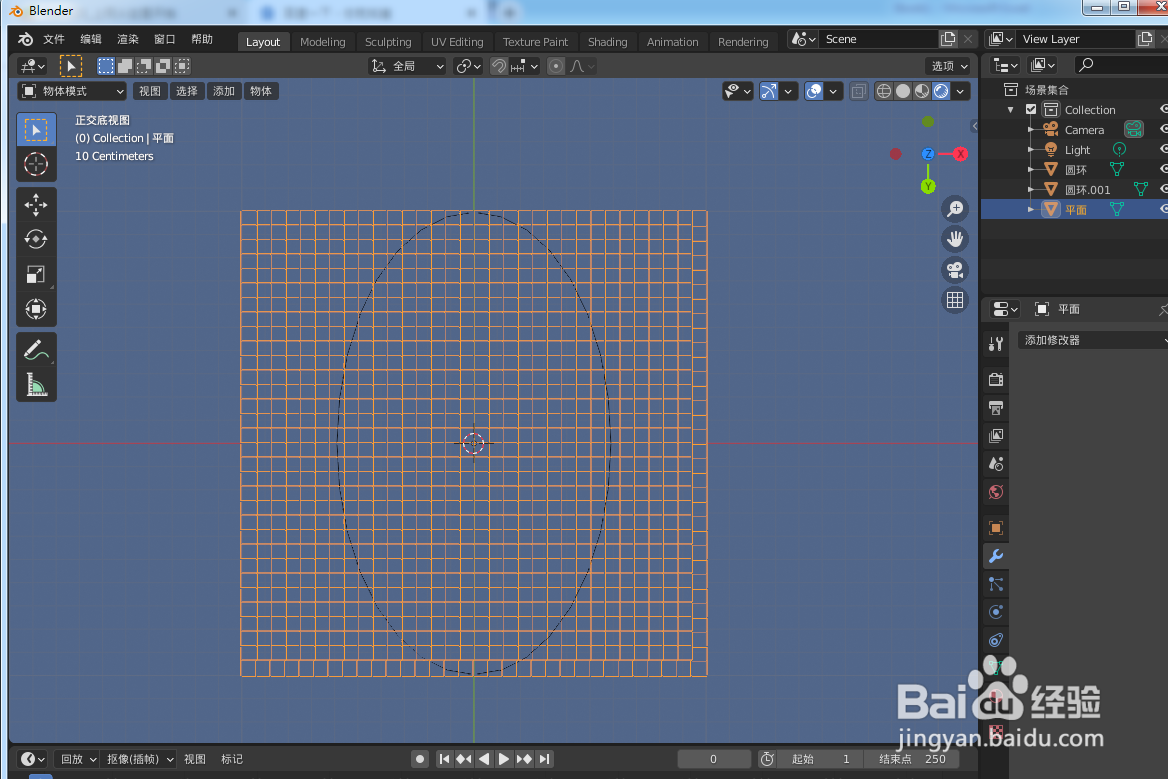Open the Output properties tab
1168x779 pixels.
click(x=995, y=407)
